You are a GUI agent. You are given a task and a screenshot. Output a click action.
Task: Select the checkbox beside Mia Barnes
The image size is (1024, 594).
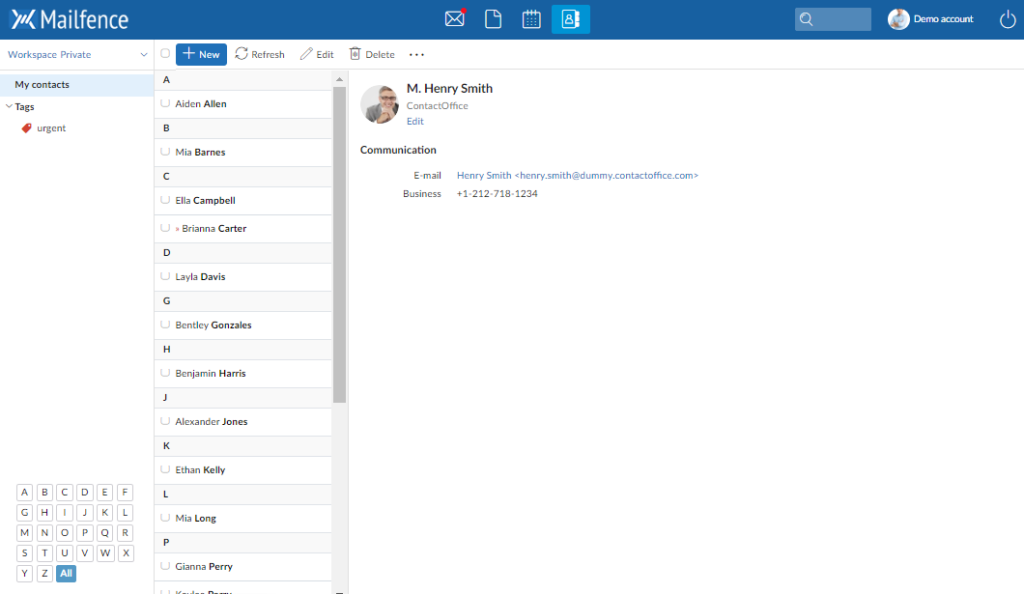tap(165, 152)
